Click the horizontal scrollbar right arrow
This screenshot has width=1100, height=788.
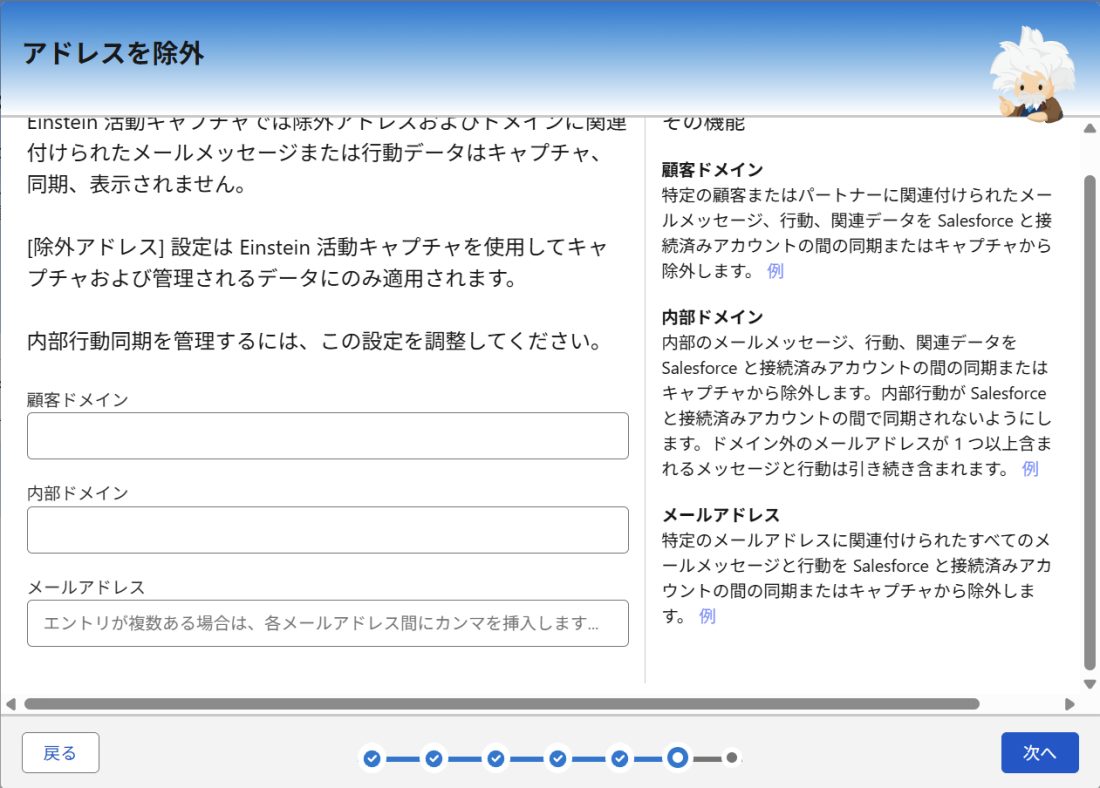point(1069,704)
